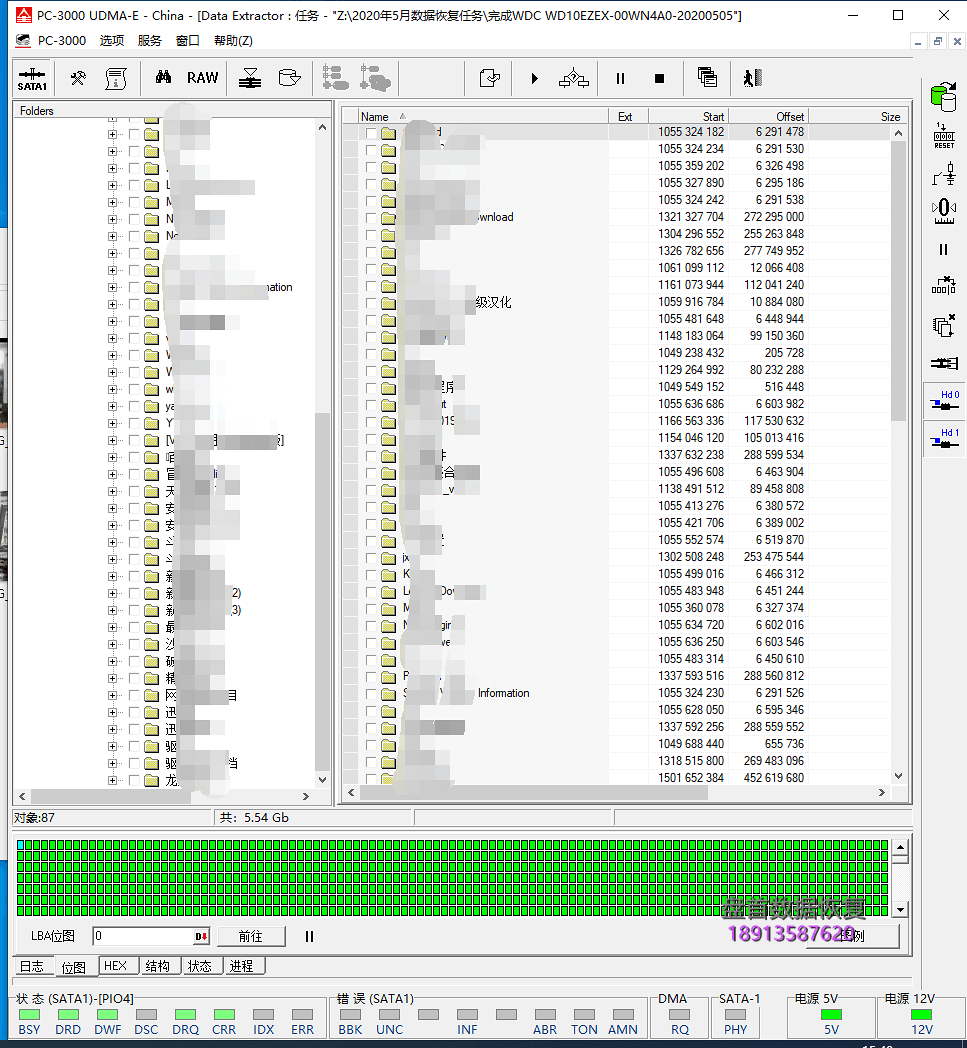Stop the operation with the square stop button

[660, 79]
